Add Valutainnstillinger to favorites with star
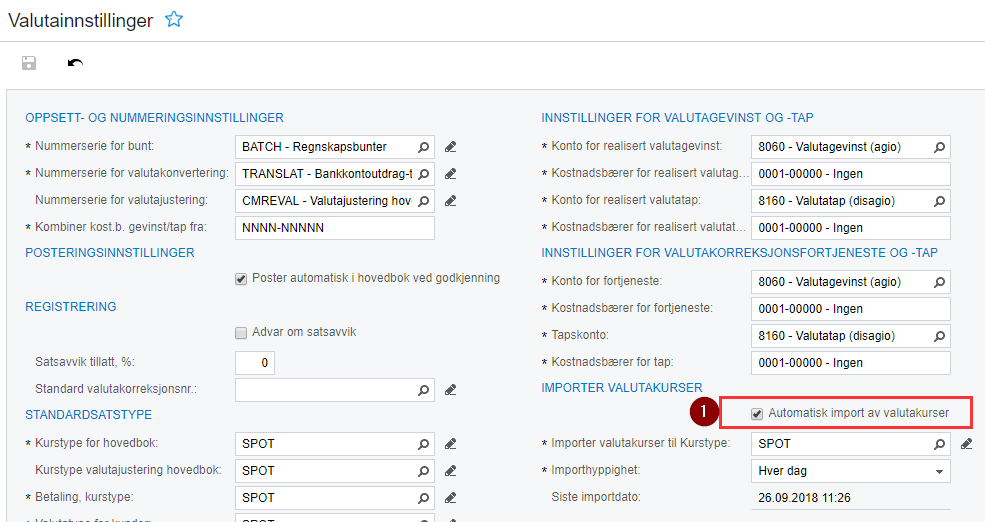The height and width of the screenshot is (522, 985). pos(174,19)
